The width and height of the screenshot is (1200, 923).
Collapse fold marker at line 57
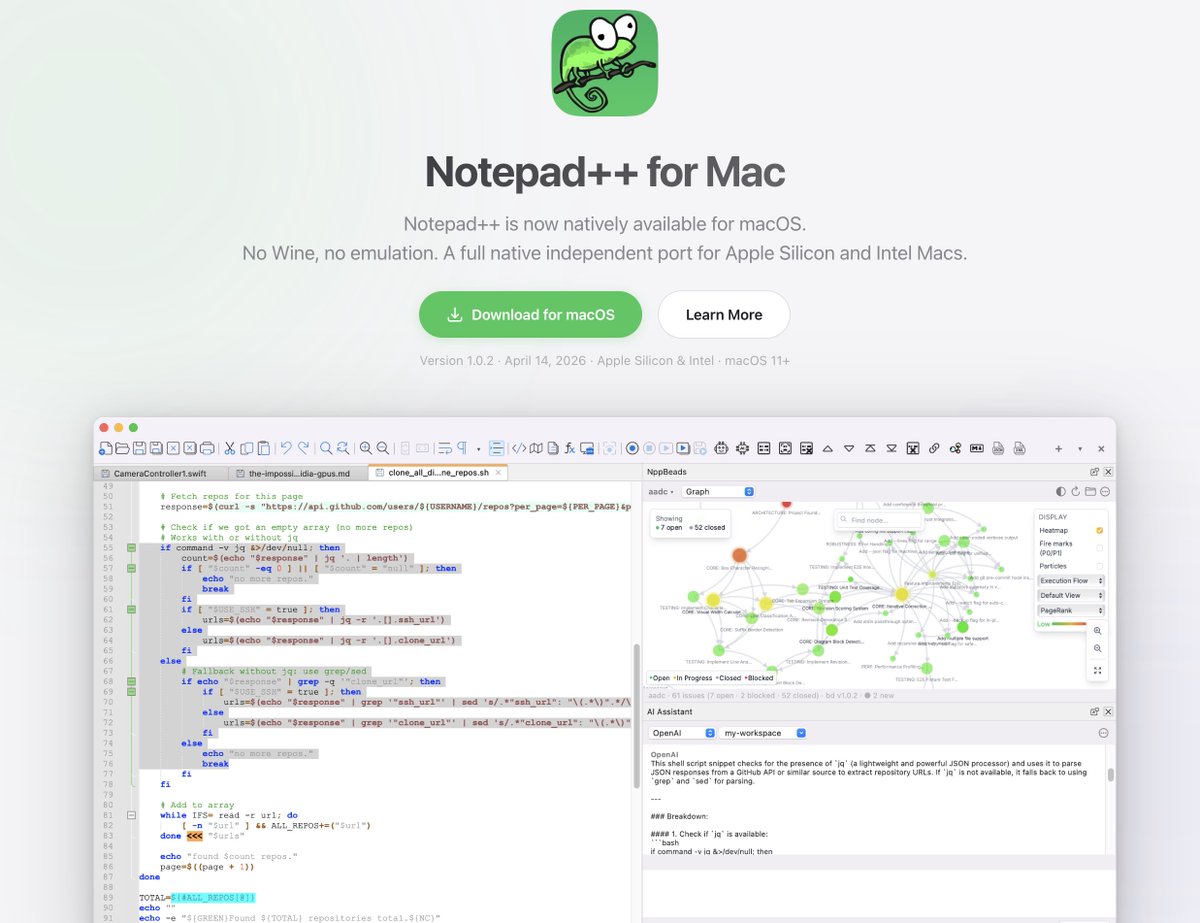click(131, 568)
